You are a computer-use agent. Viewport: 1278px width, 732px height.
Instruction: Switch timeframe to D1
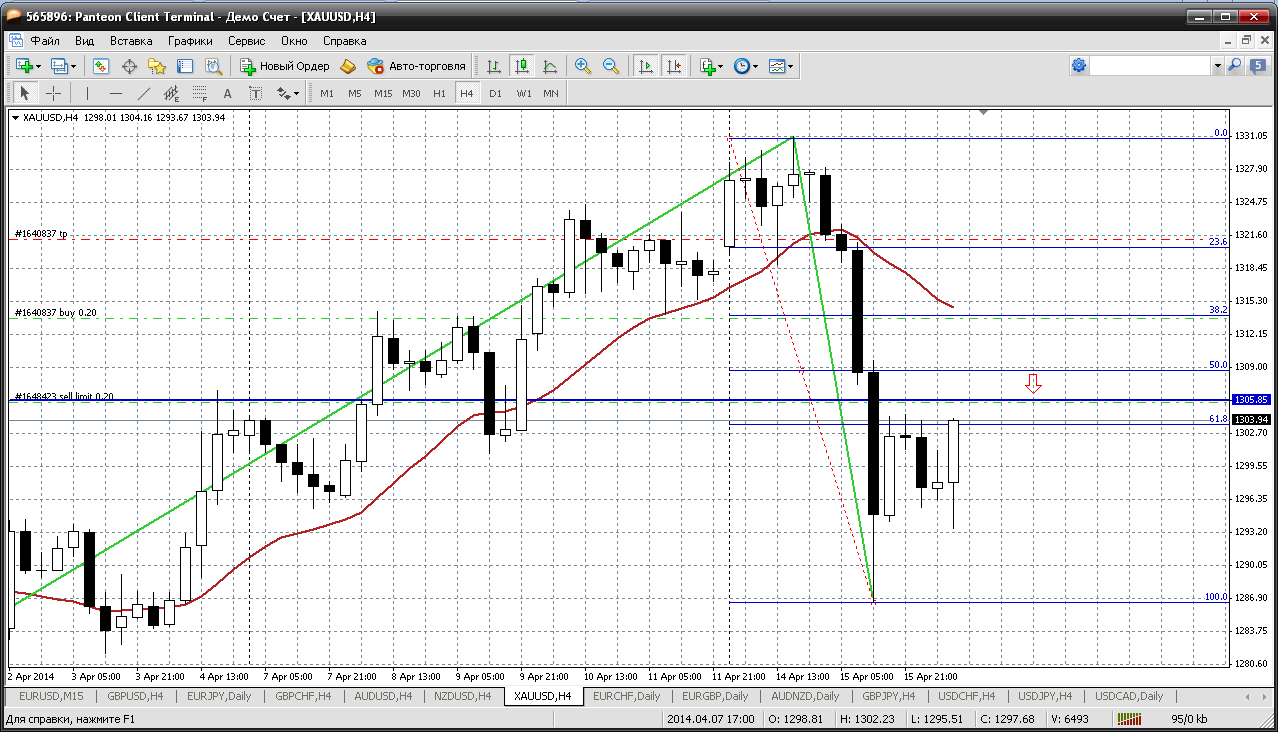pos(495,93)
